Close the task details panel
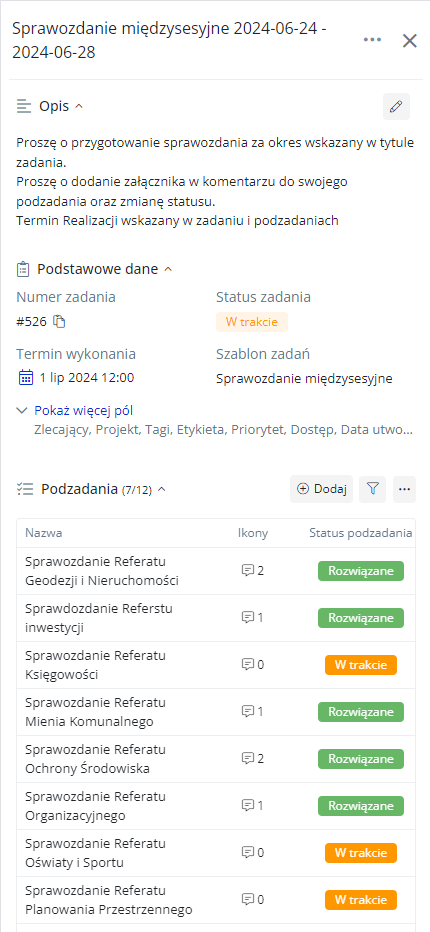This screenshot has height=932, width=430. click(x=410, y=40)
